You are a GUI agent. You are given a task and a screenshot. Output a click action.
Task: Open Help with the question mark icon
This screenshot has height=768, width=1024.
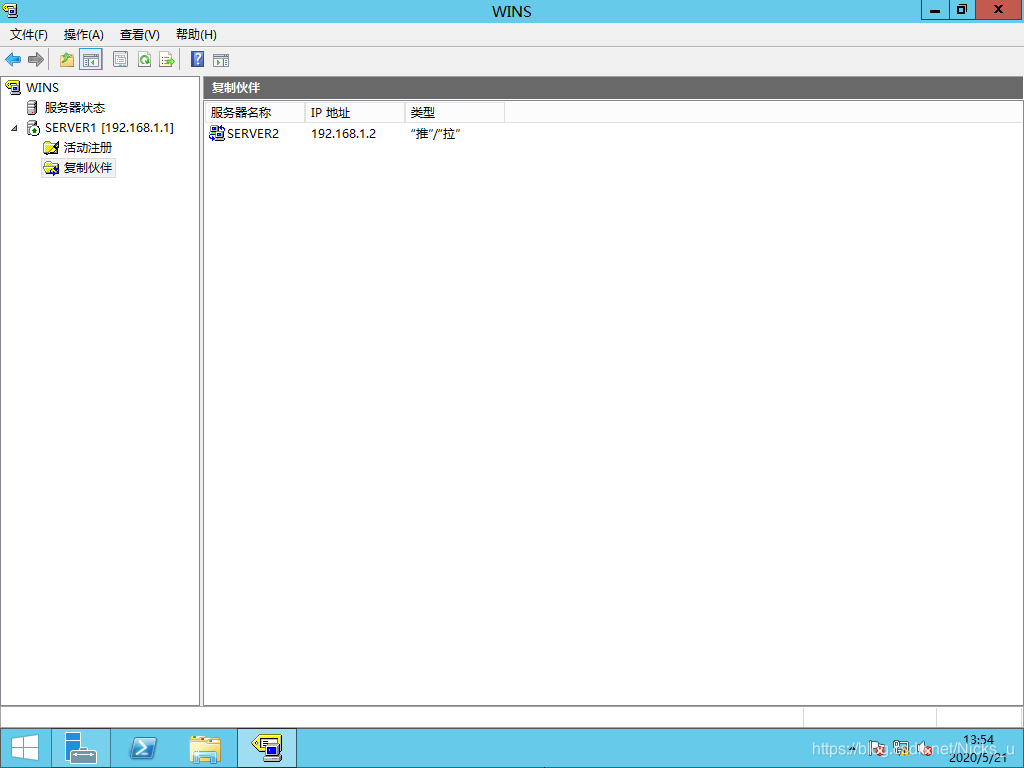197,59
